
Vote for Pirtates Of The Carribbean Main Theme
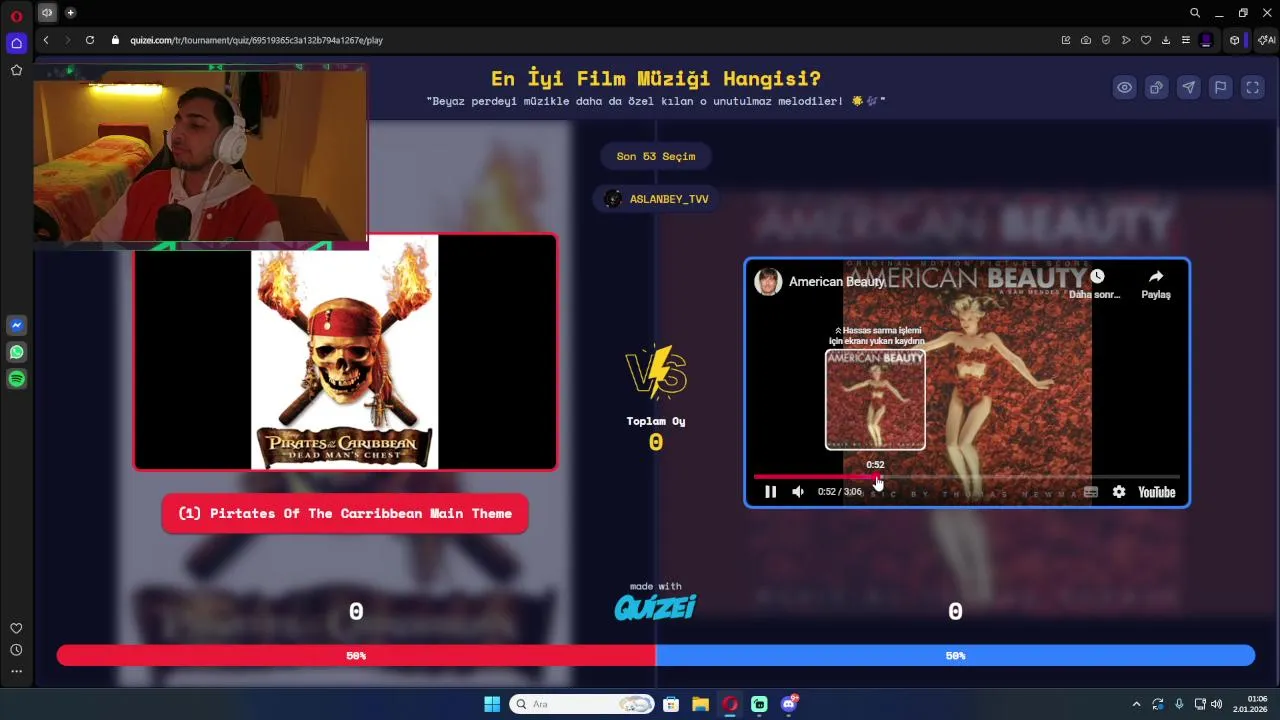pyautogui.click(x=345, y=513)
